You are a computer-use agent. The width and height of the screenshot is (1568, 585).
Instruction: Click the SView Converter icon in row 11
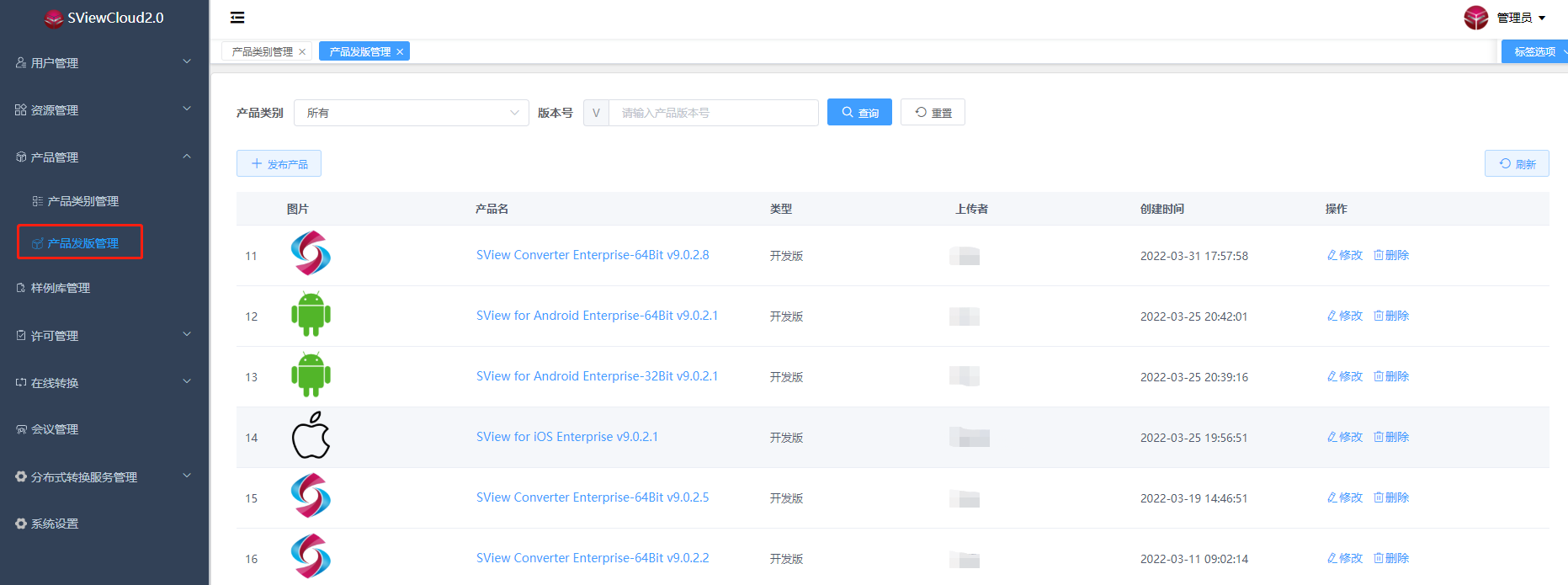(311, 253)
